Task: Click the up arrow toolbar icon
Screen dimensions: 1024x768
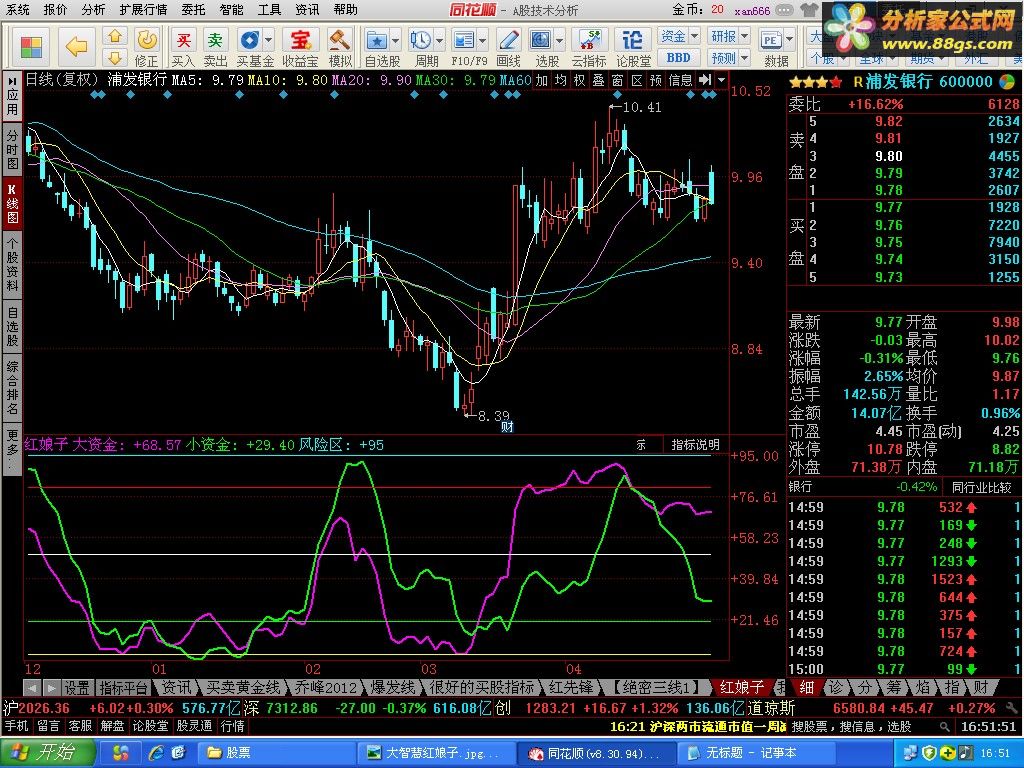Action: coord(115,36)
